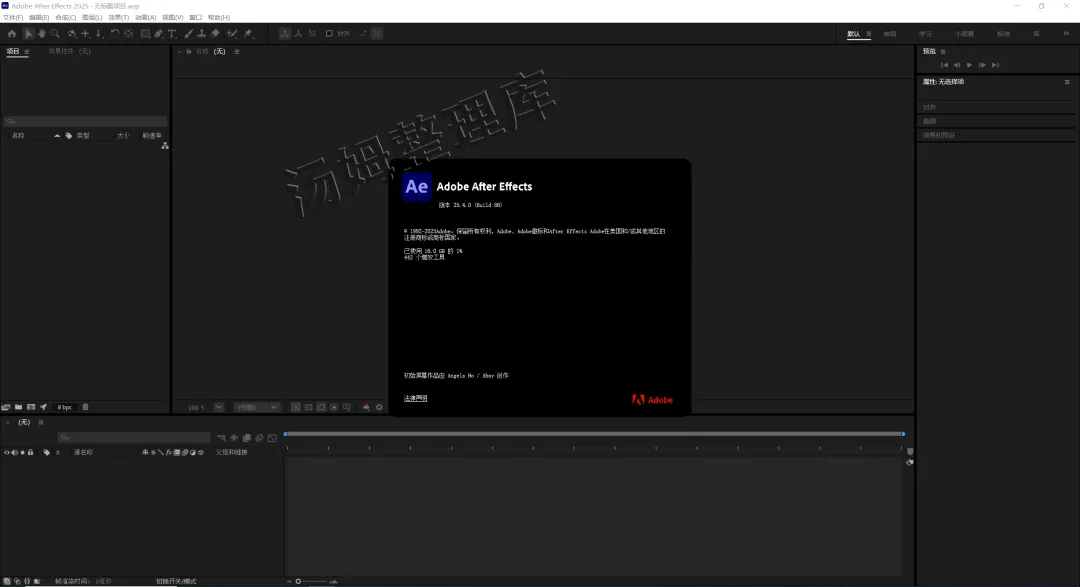
Task: Open the 默认 workspace hamburger menu
Action: [x=869, y=34]
